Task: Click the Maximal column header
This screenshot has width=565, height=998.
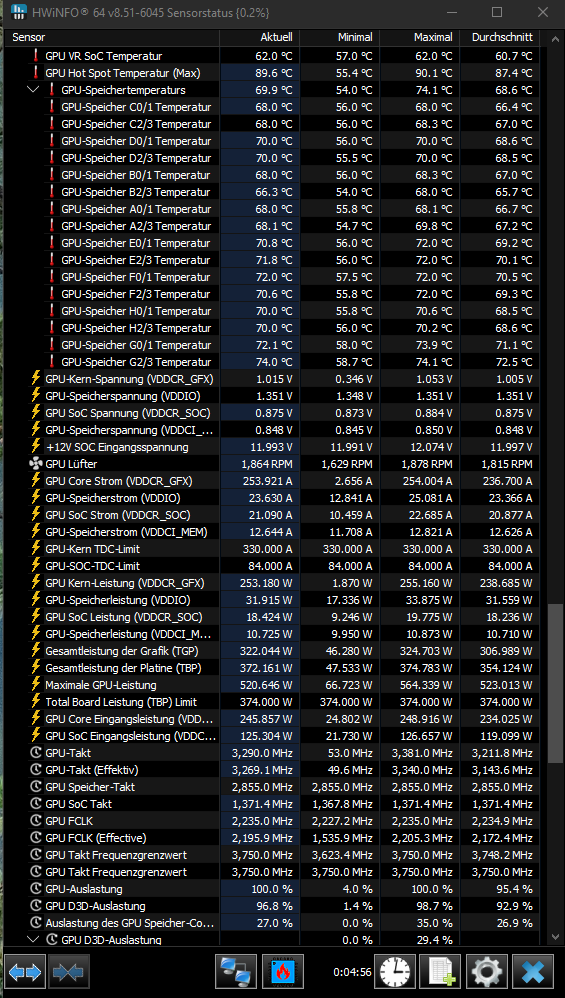Action: click(419, 38)
